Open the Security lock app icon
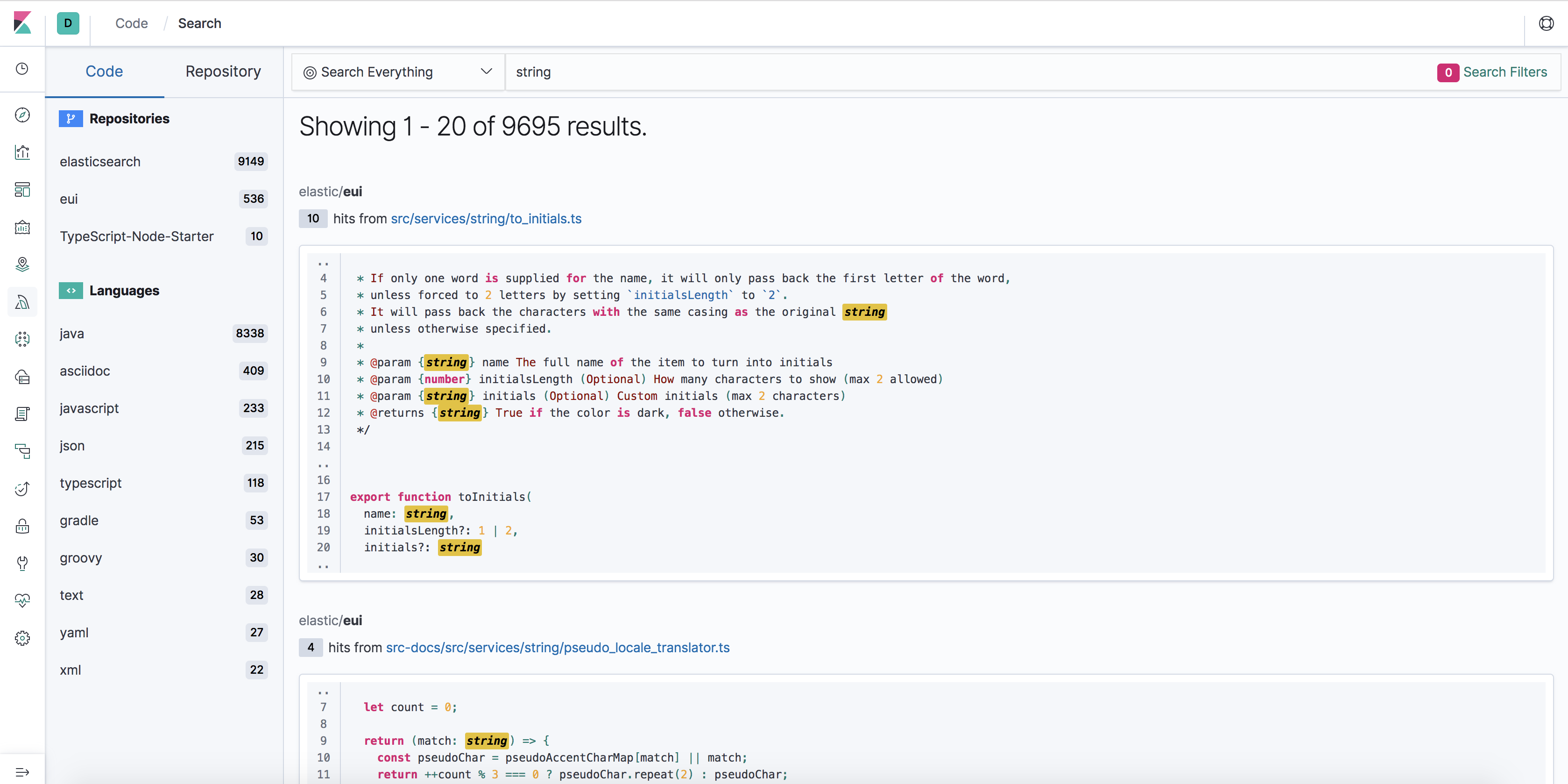The image size is (1568, 784). click(x=22, y=526)
